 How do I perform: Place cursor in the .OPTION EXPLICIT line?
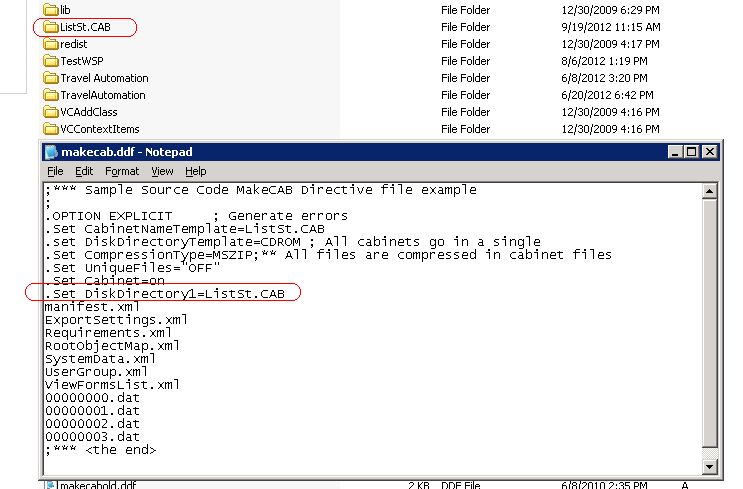[196, 216]
